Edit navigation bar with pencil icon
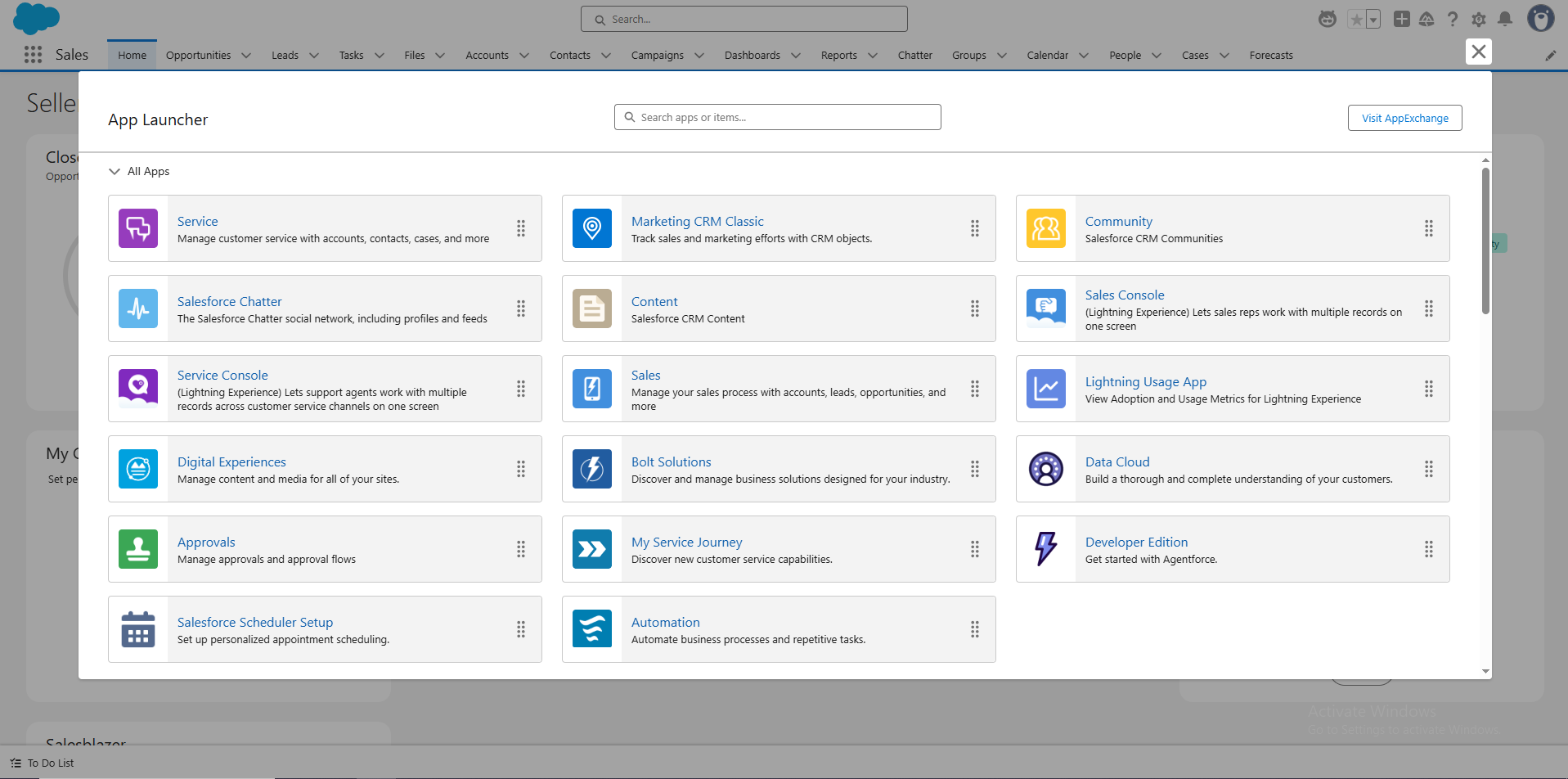The image size is (1568, 779). point(1551,56)
